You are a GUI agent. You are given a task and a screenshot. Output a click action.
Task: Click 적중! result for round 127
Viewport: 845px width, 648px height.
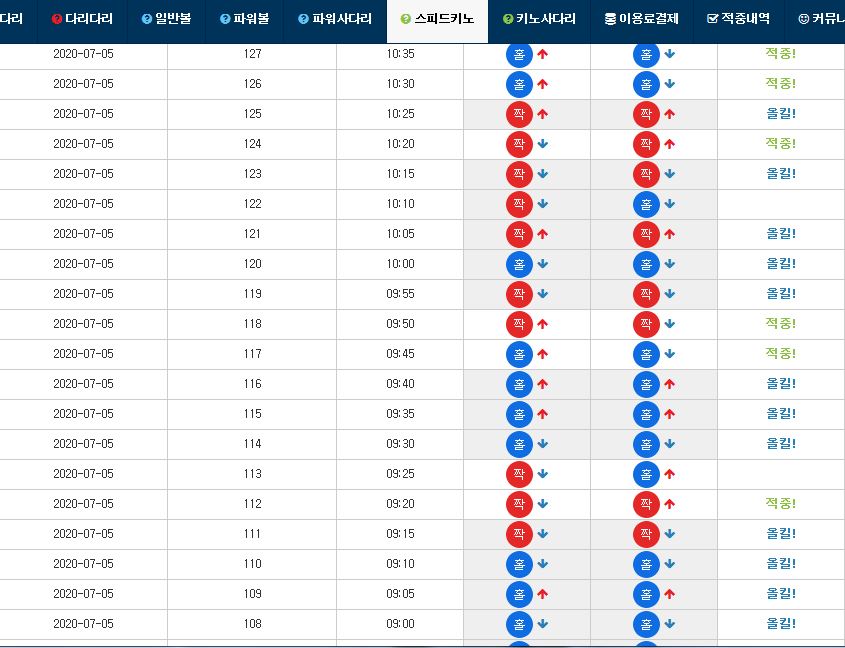pos(781,53)
